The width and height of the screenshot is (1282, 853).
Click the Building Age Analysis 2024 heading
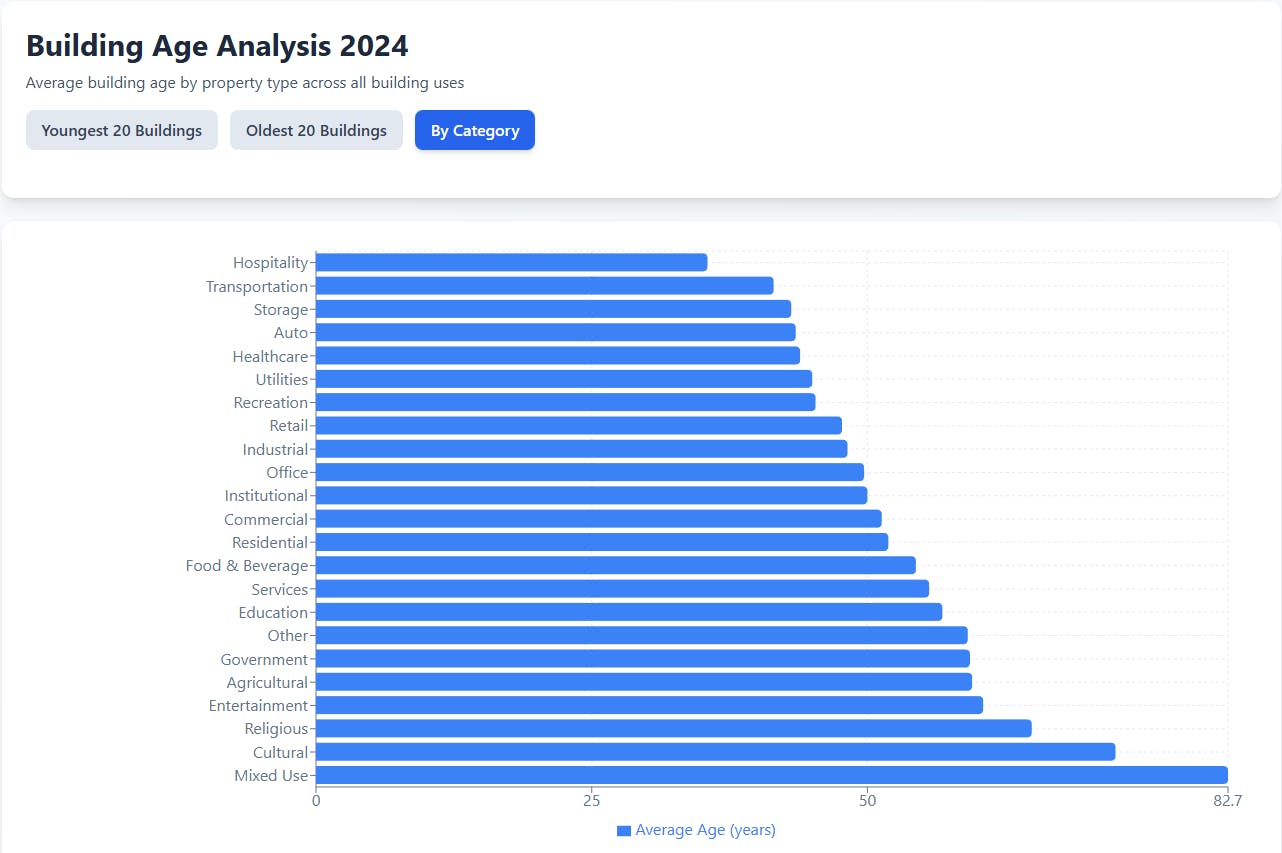[217, 46]
